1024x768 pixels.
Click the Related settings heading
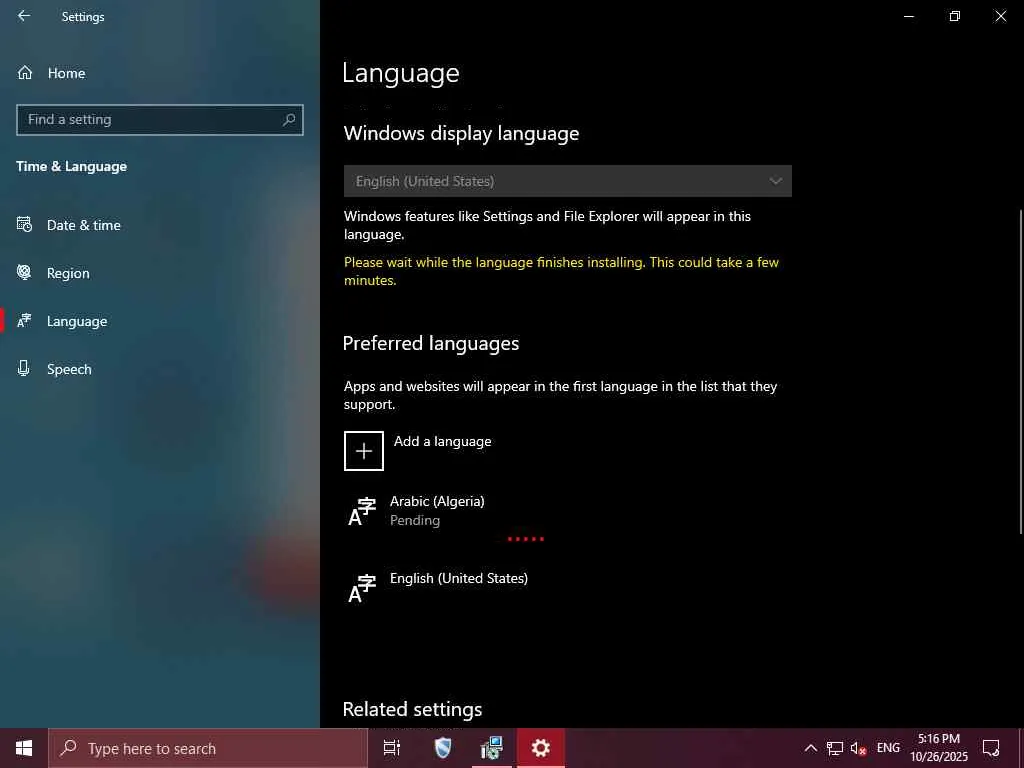pyautogui.click(x=413, y=709)
